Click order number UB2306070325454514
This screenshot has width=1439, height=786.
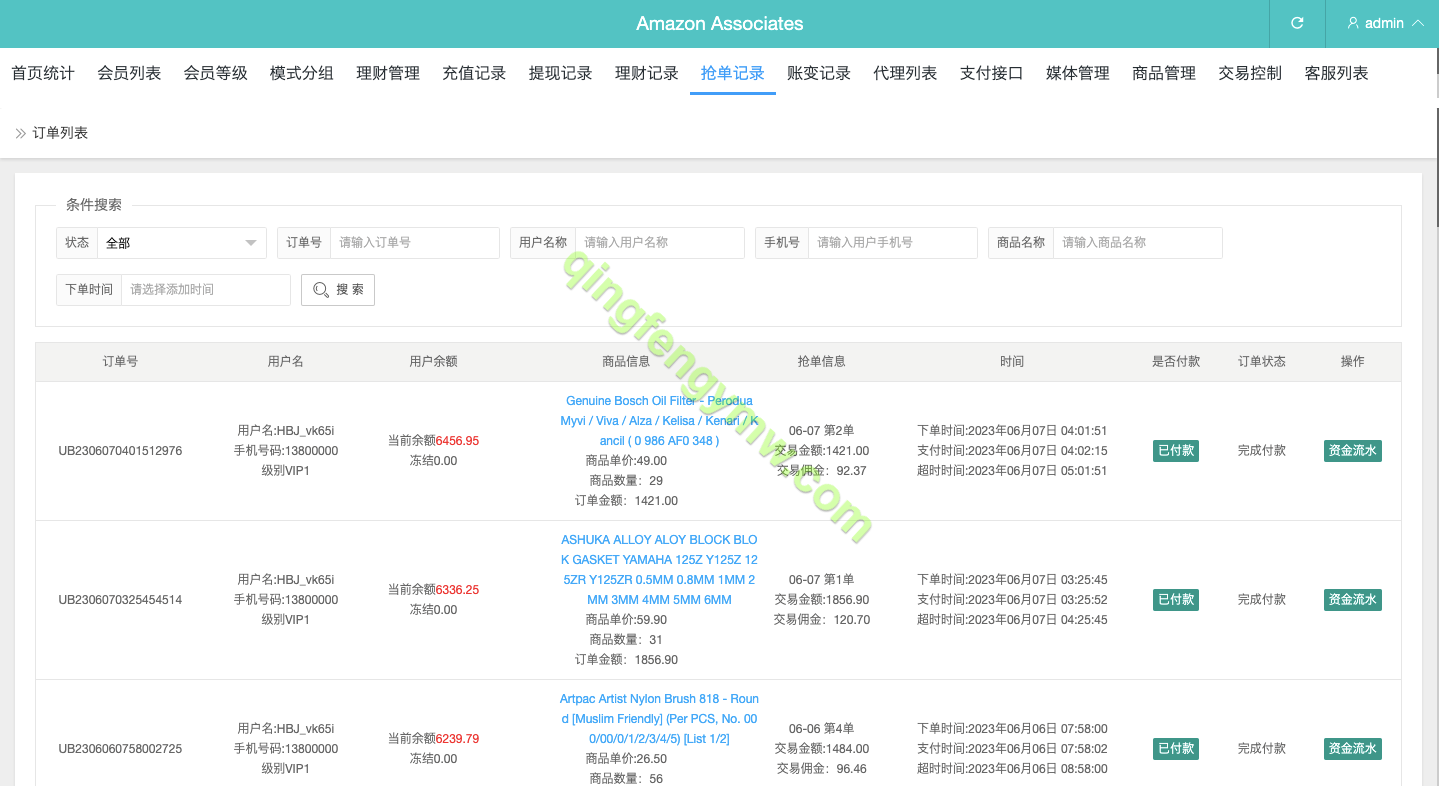(x=120, y=600)
